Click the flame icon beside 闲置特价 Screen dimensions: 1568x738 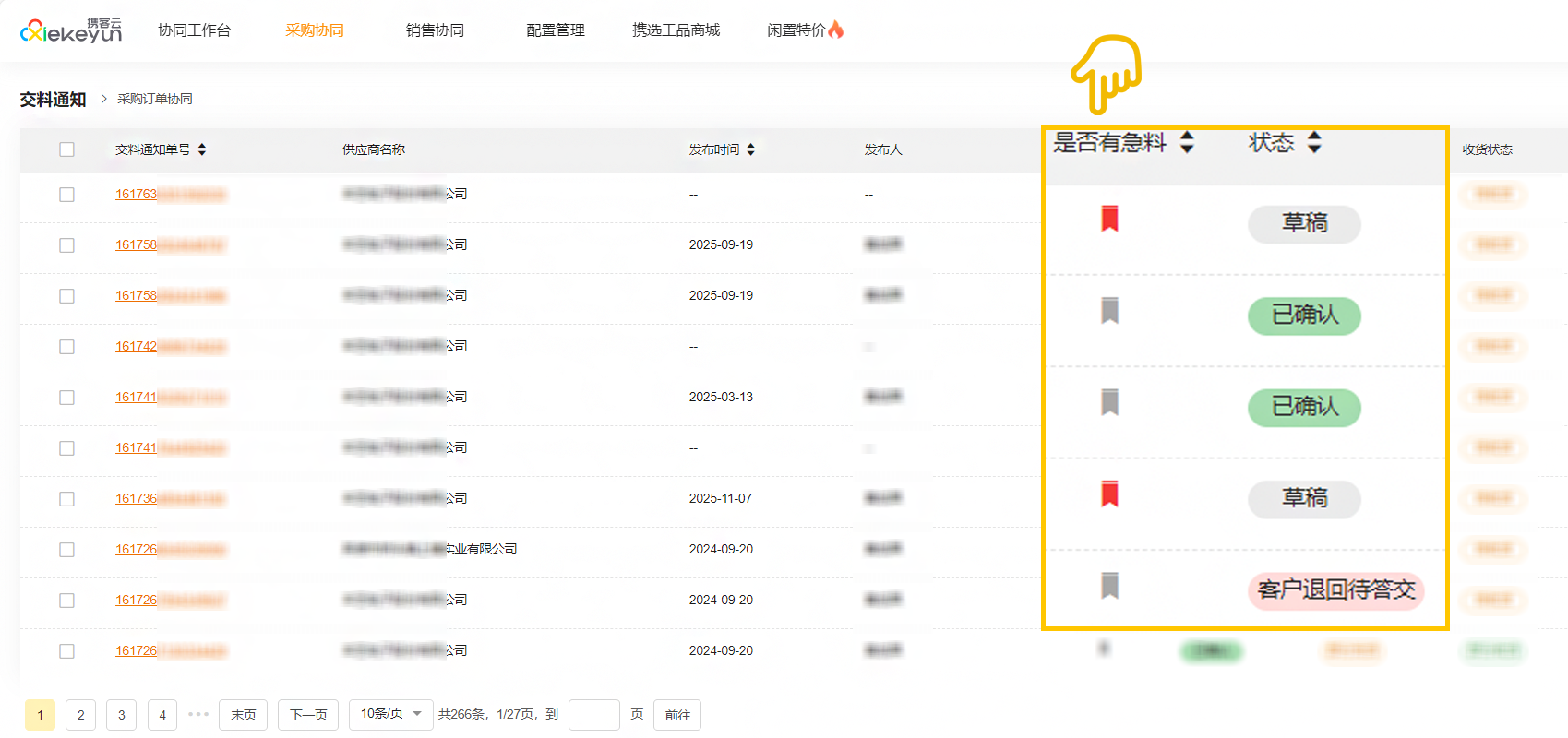tap(836, 30)
